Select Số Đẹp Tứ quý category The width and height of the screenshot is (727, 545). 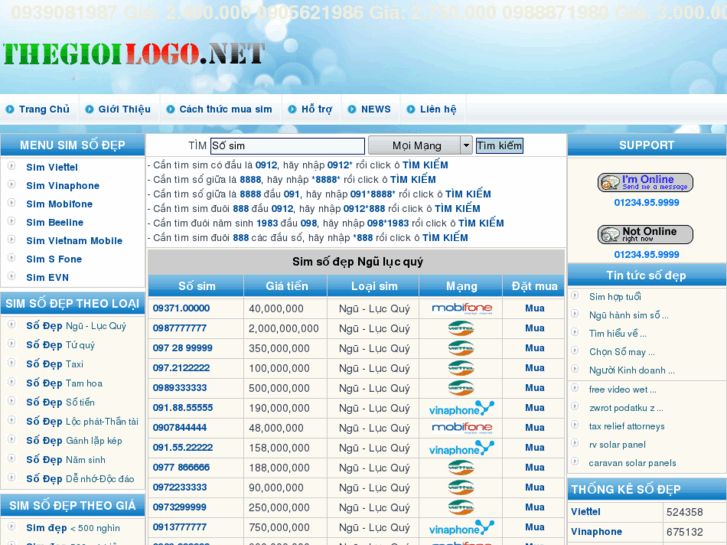pyautogui.click(x=60, y=345)
